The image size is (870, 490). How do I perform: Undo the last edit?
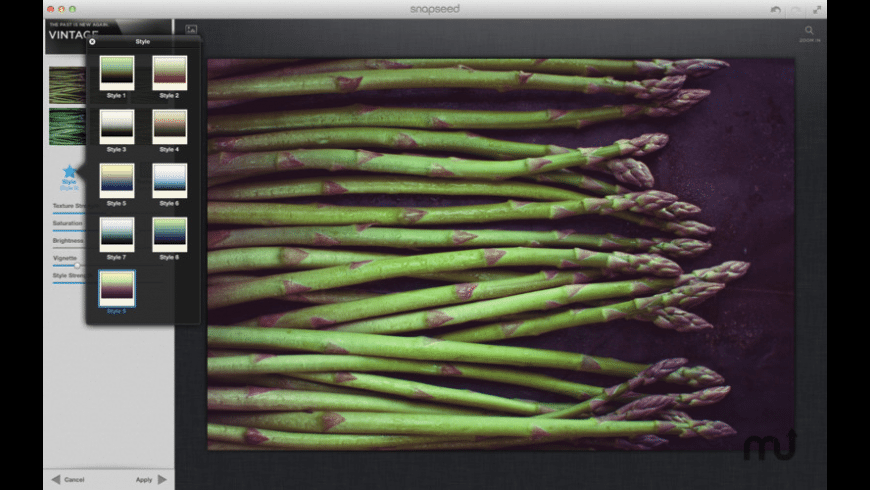(x=776, y=9)
